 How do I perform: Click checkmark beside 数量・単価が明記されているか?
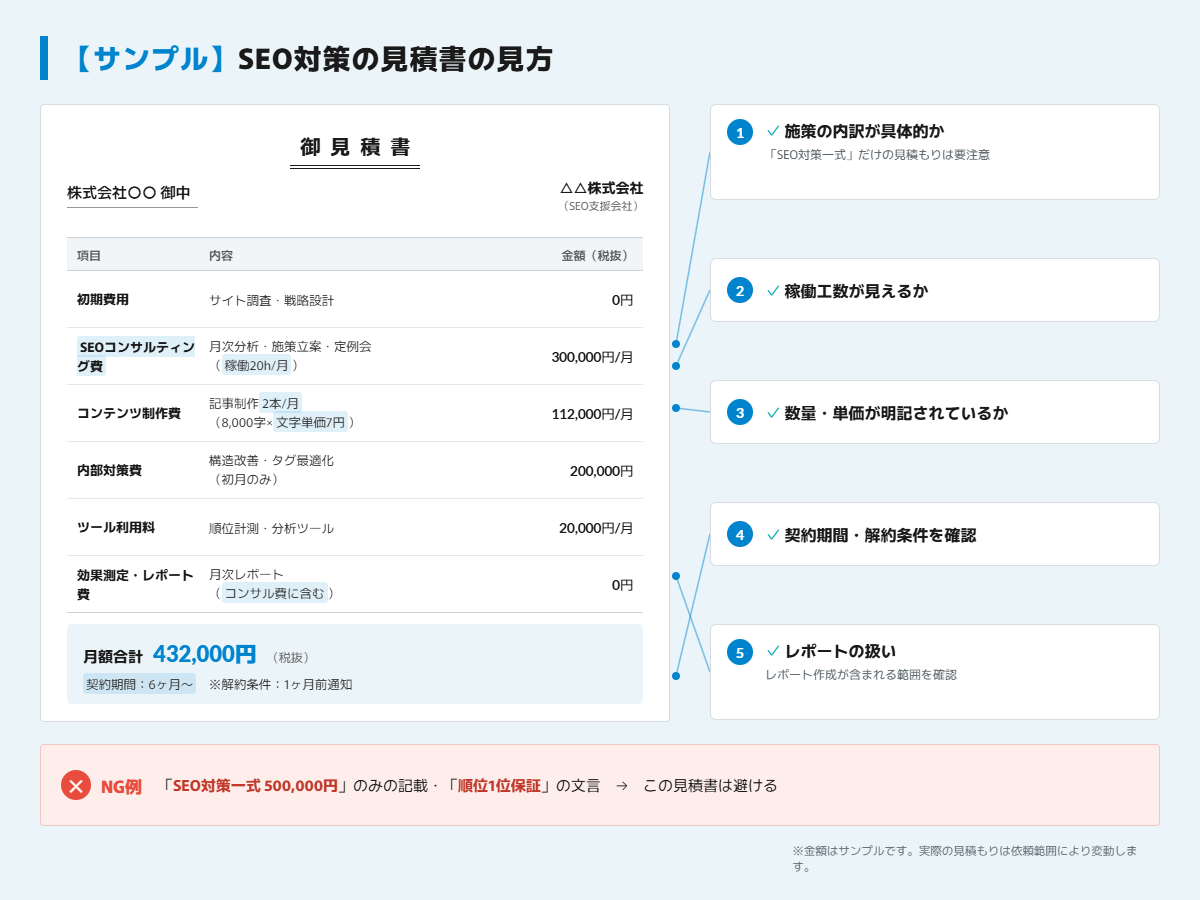tap(773, 412)
